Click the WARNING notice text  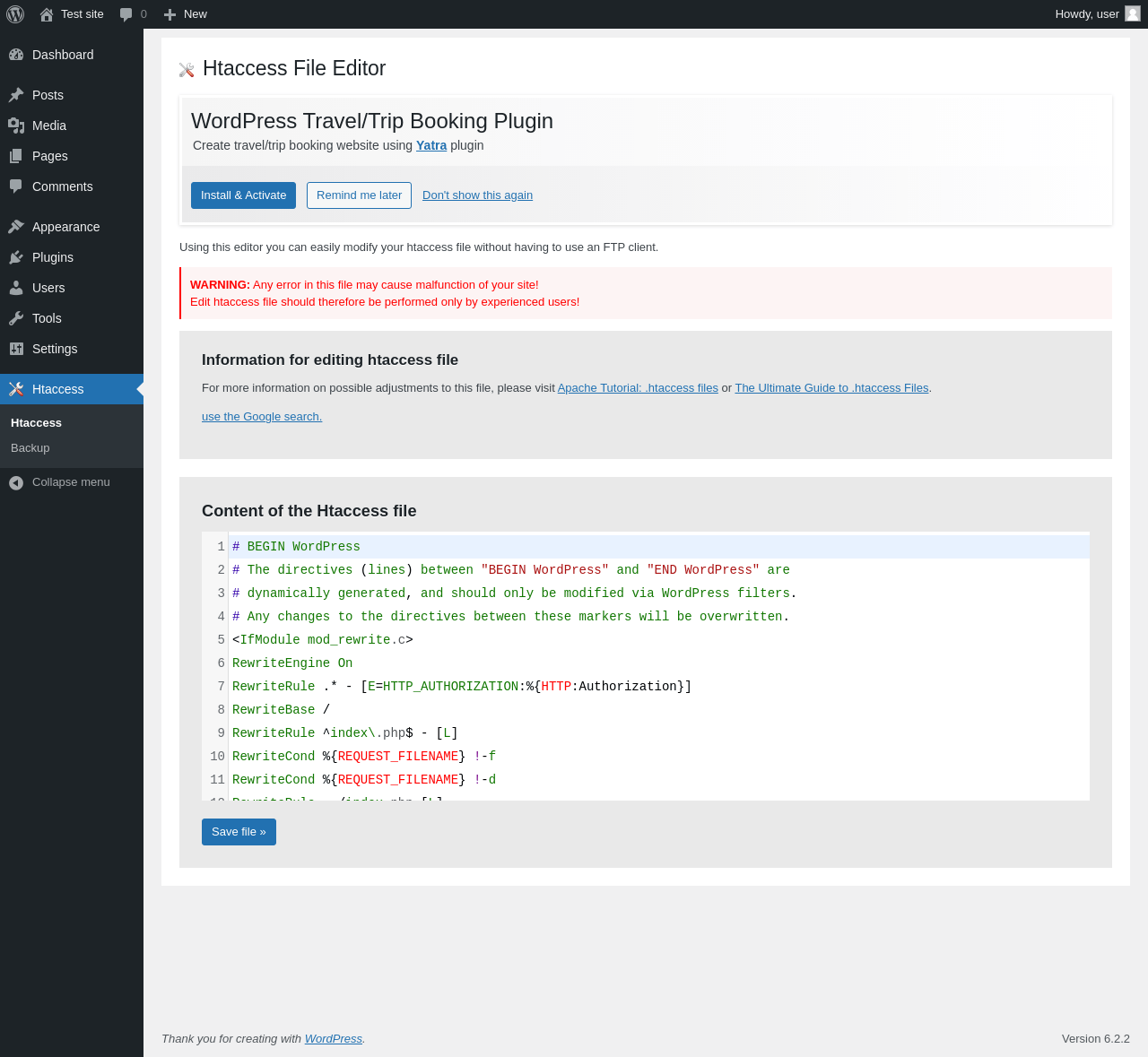(x=385, y=293)
